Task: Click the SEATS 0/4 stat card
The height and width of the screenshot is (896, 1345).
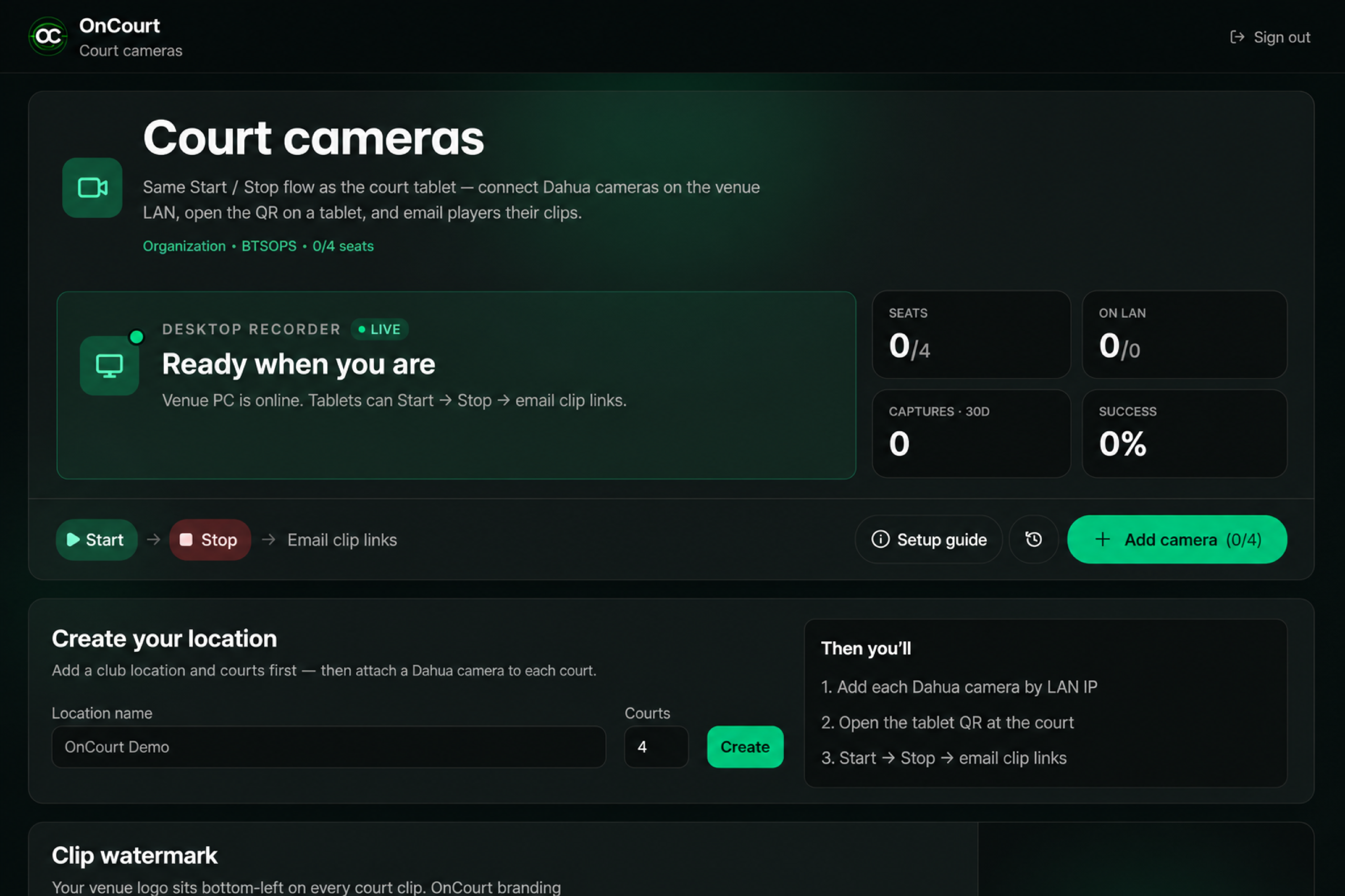Action: (971, 335)
